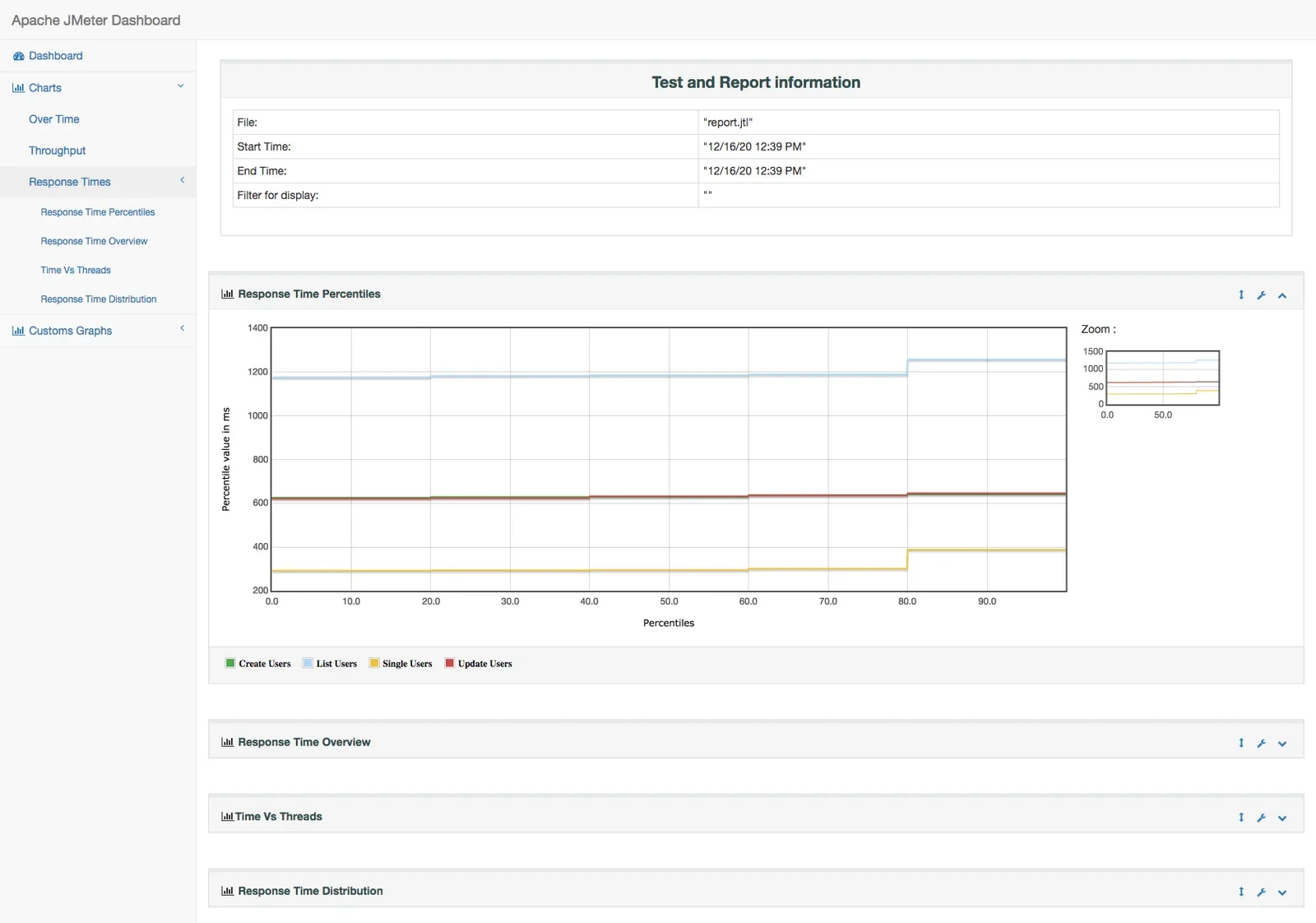Expand the Response Time Overview panel chevron
This screenshot has width=1316, height=923.
1282,744
